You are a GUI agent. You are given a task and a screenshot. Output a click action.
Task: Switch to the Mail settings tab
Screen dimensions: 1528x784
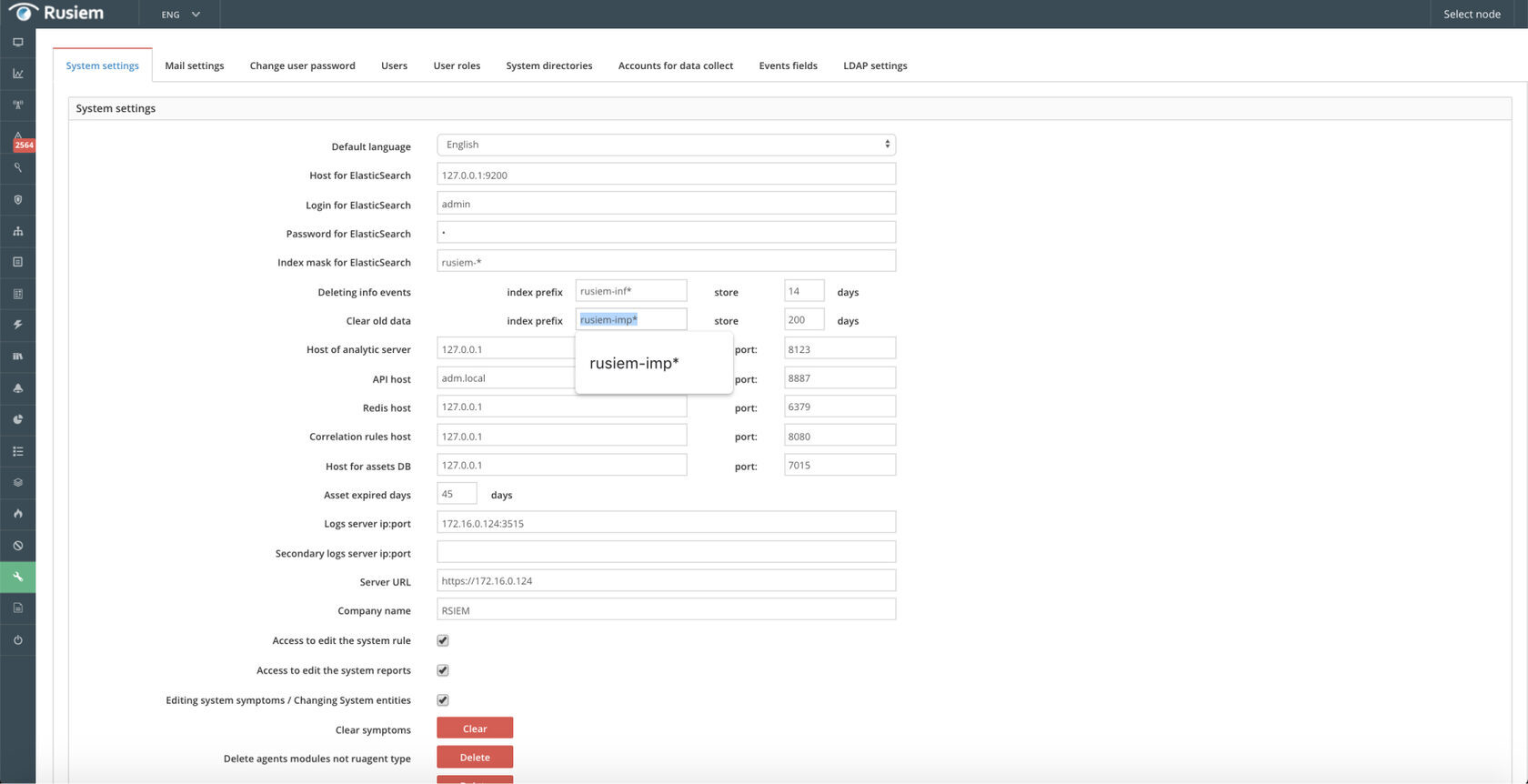(x=195, y=65)
